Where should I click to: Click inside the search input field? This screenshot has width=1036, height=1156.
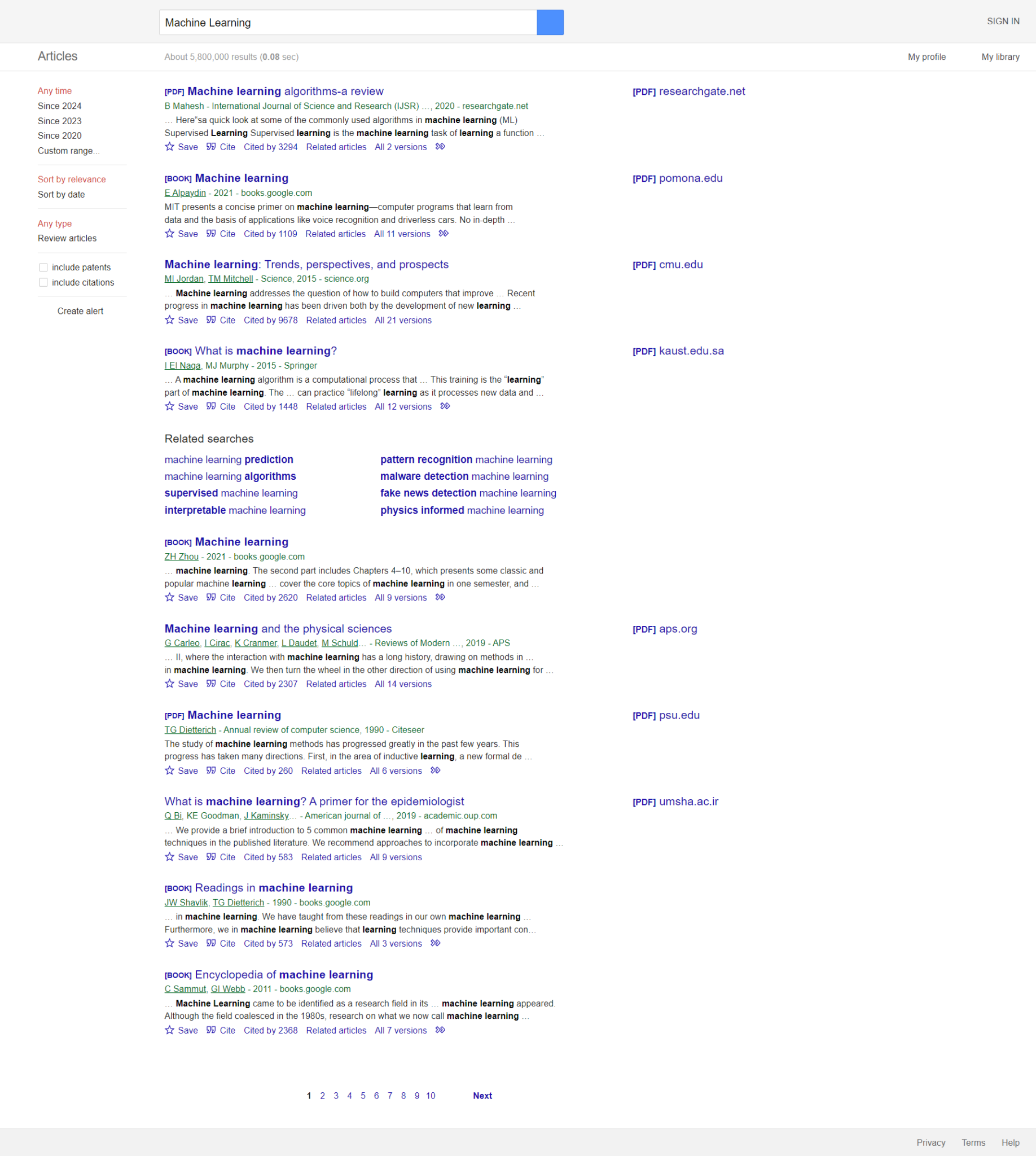click(x=347, y=22)
